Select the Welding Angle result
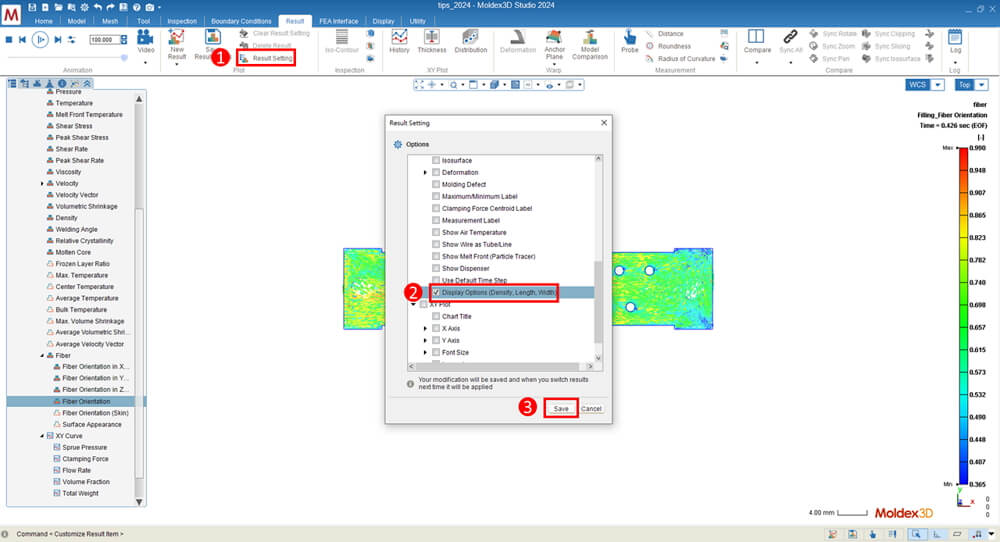The width and height of the screenshot is (1000, 542). [76, 230]
